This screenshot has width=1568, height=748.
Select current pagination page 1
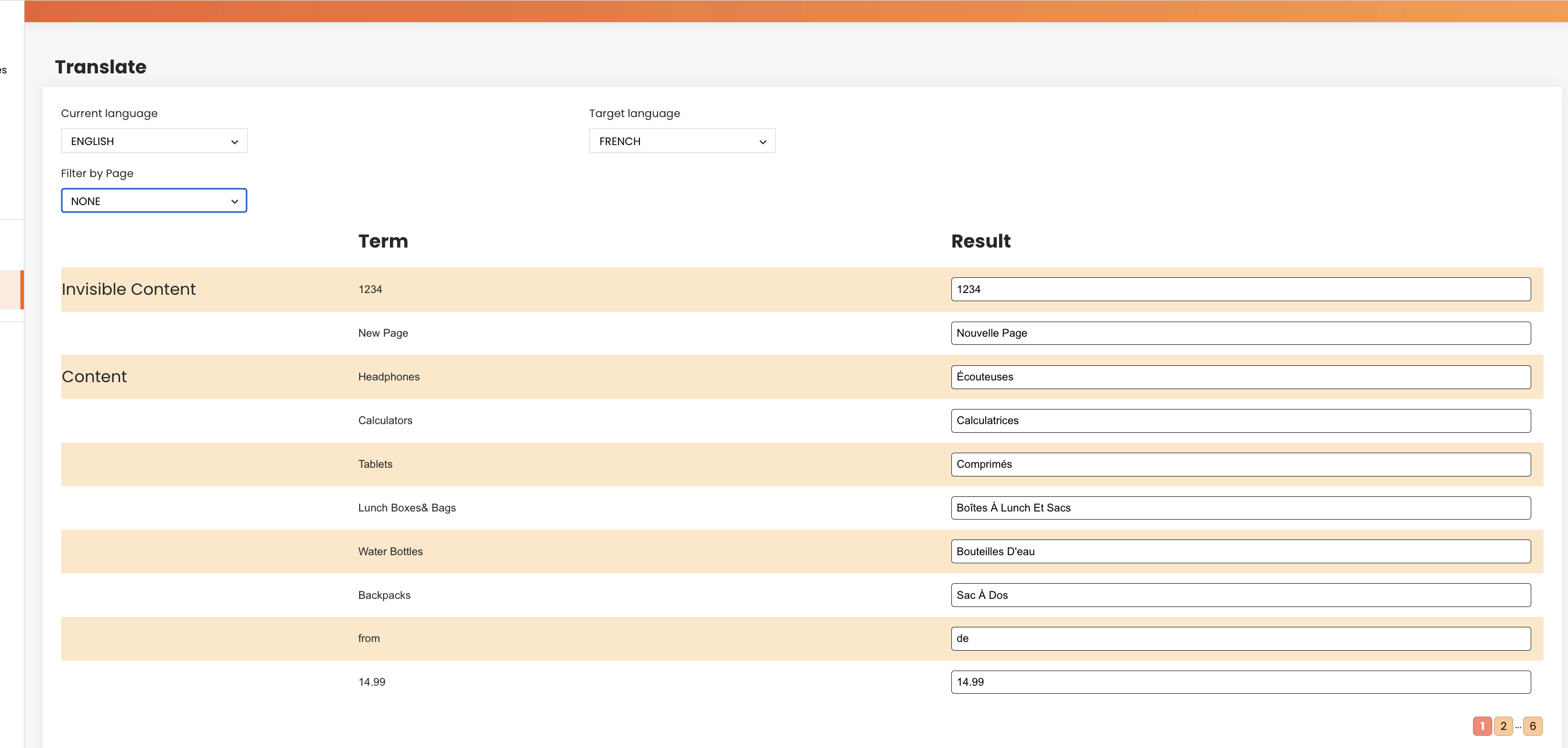(x=1482, y=725)
